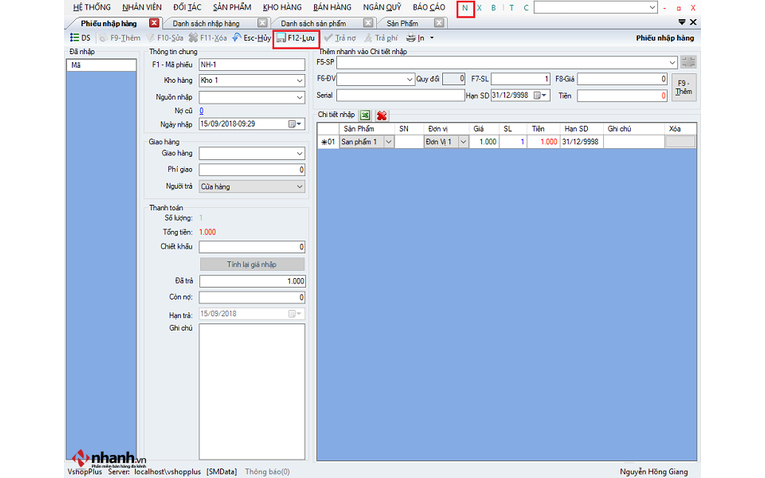Click the Ghi chú text area

pyautogui.click(x=252, y=392)
